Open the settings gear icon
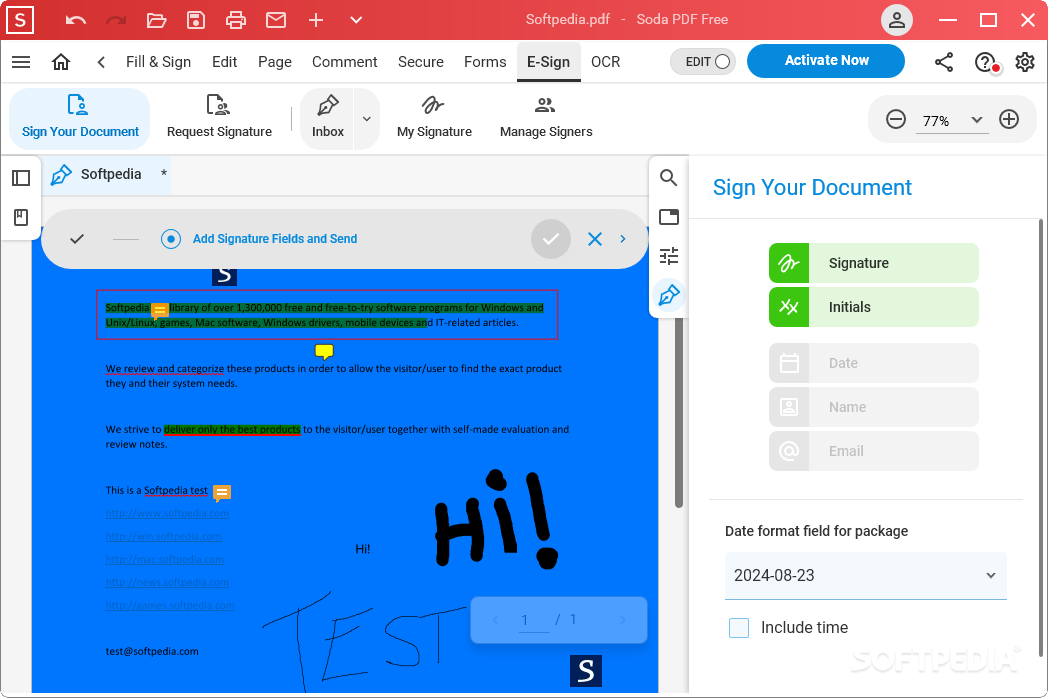Screen dimensions: 1048x698 click(x=1025, y=62)
